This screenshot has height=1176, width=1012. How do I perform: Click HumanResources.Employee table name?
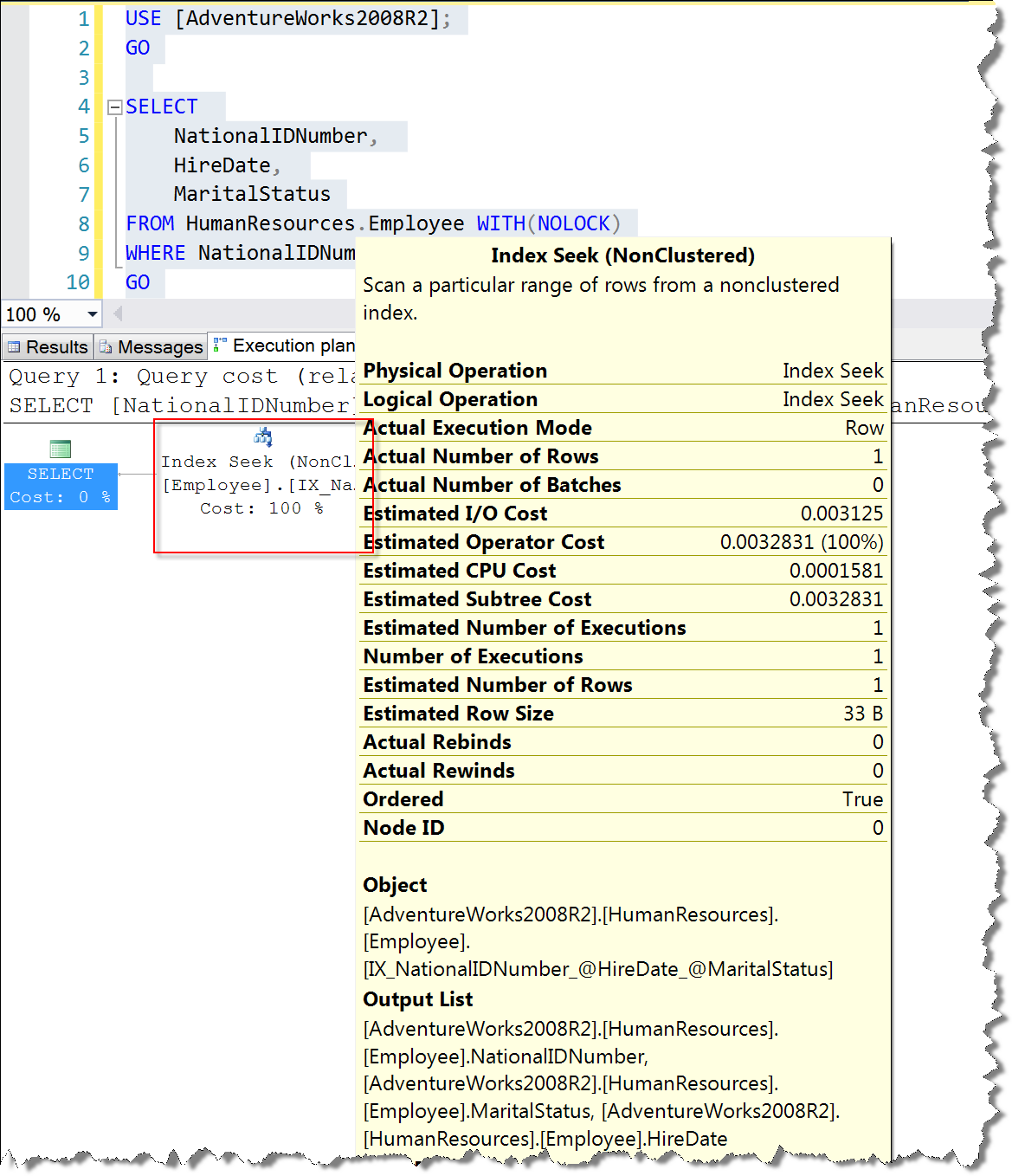point(325,224)
